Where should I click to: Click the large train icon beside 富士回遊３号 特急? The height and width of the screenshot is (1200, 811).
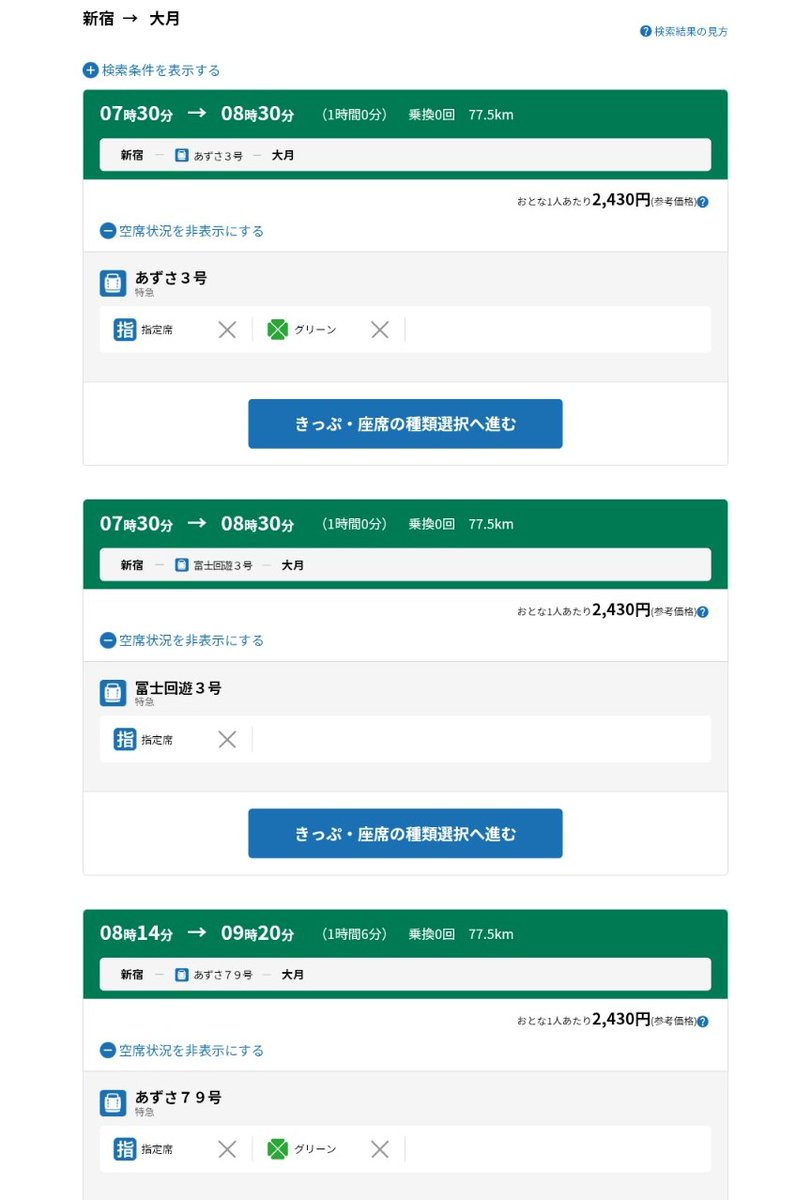pos(113,693)
